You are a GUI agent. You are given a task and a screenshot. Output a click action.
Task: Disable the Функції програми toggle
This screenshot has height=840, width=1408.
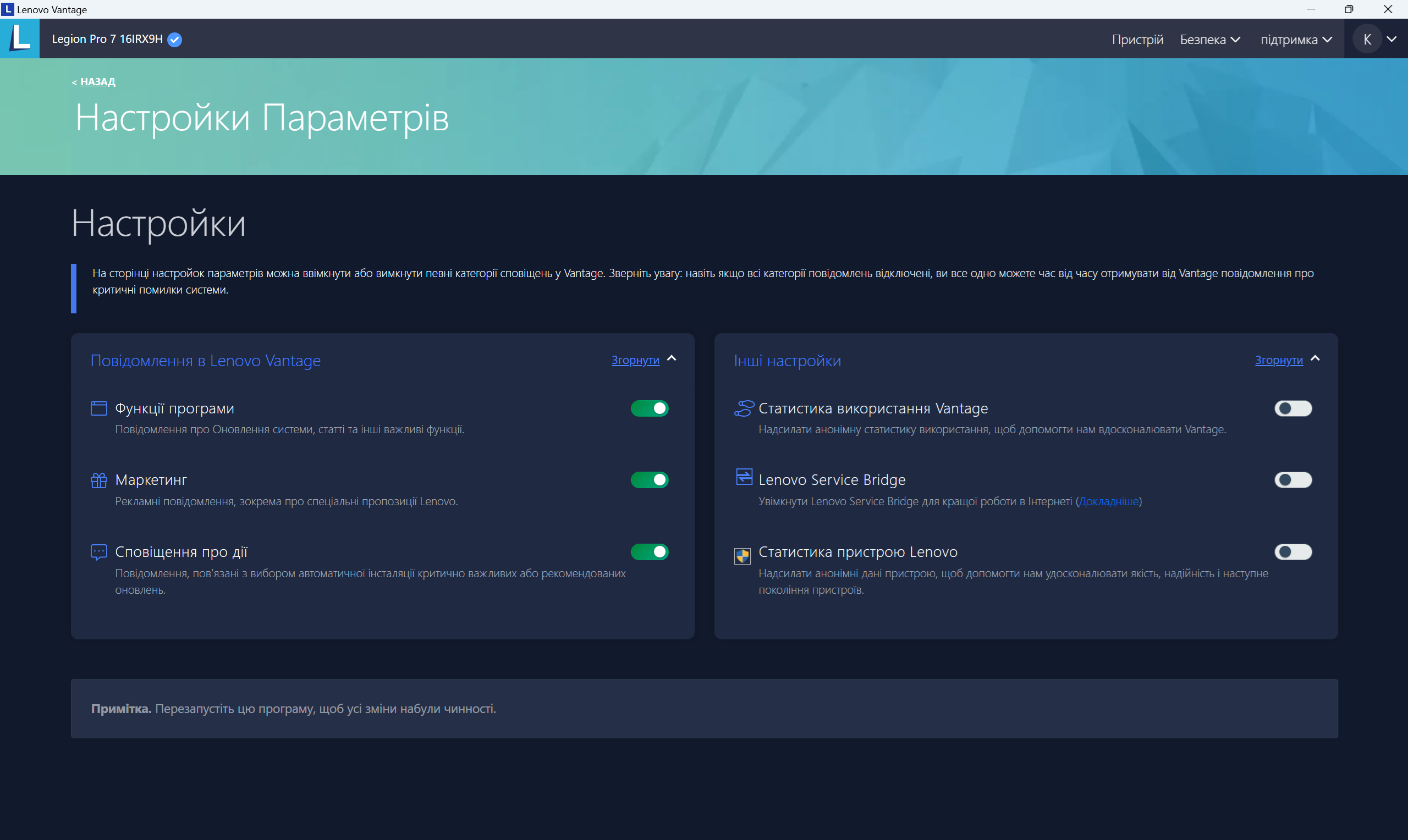[x=650, y=408]
